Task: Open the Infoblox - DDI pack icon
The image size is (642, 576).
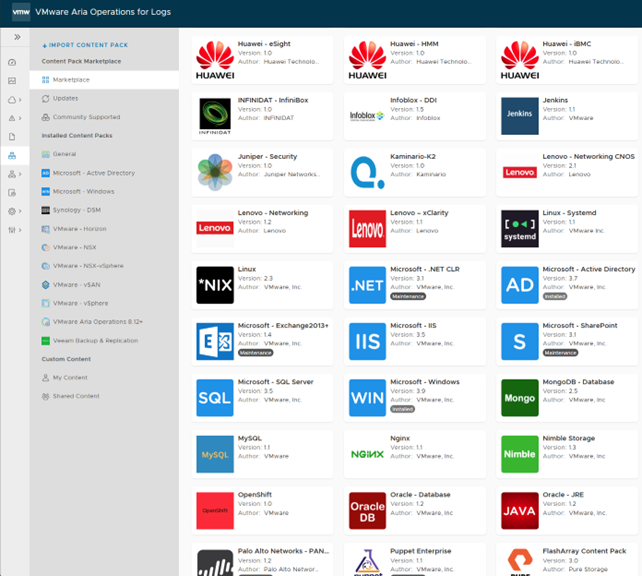Action: 367,116
